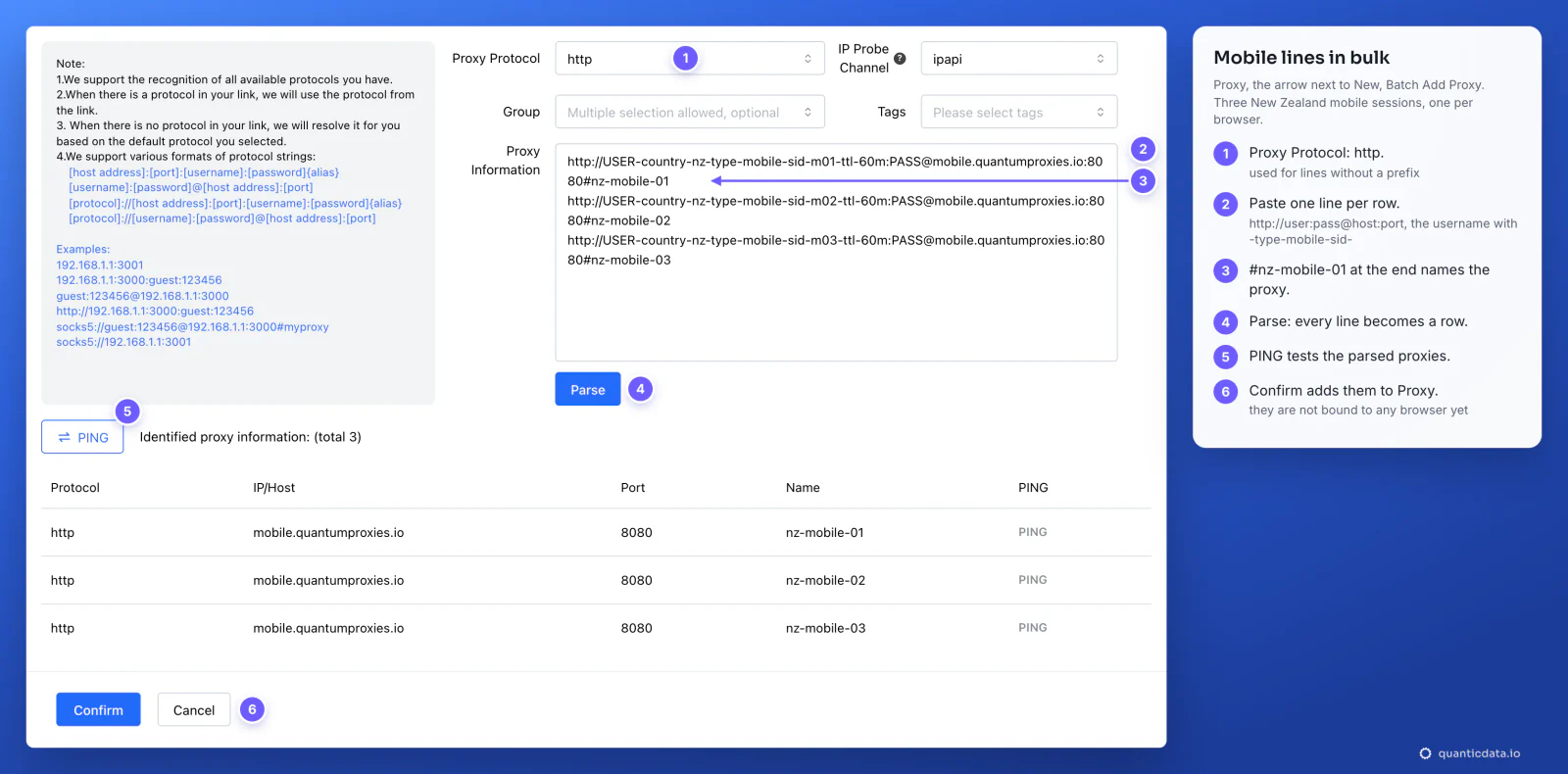Open the Tags selection dropdown
This screenshot has width=1568, height=774.
tap(1019, 112)
